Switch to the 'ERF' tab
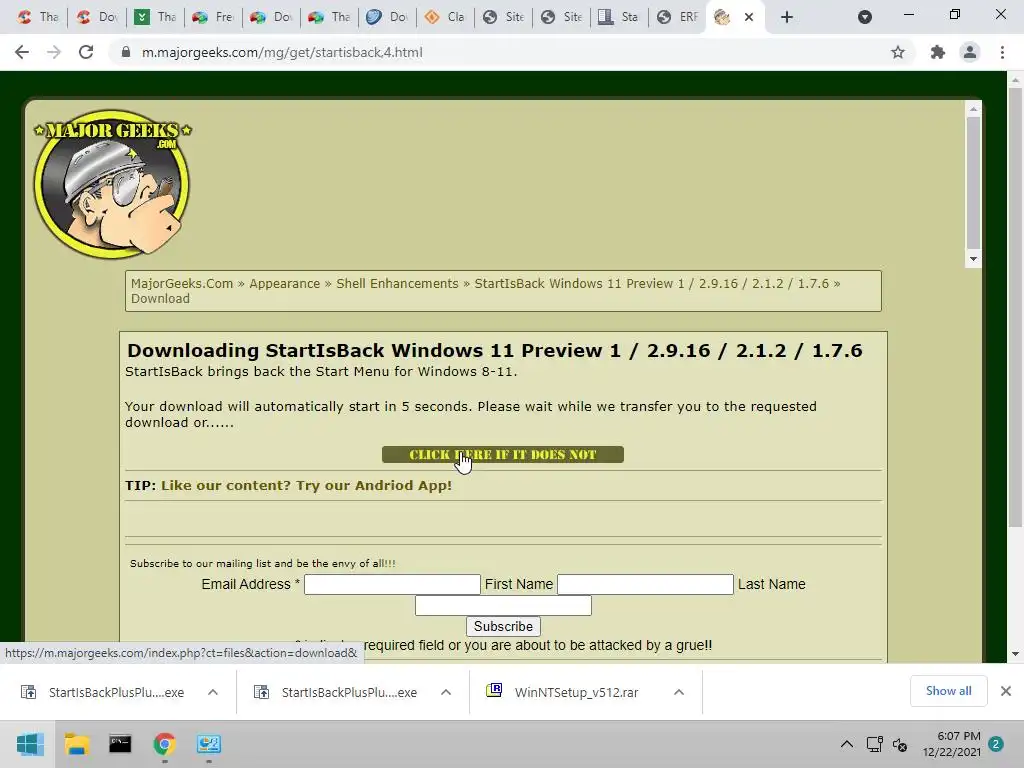The image size is (1024, 768). (x=677, y=17)
